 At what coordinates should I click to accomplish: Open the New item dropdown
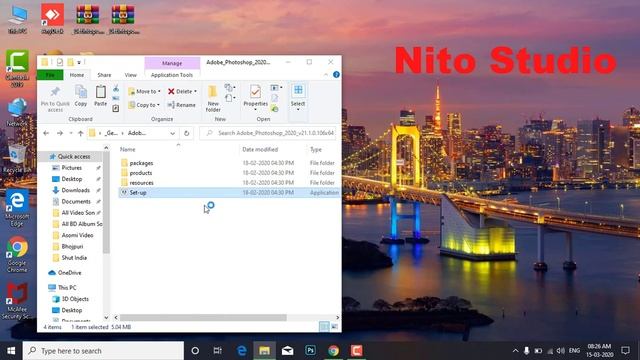[x=230, y=88]
